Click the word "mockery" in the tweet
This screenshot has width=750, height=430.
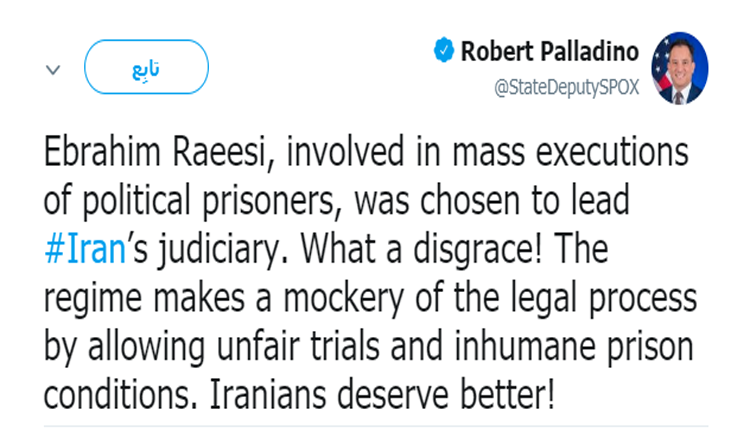tap(344, 299)
